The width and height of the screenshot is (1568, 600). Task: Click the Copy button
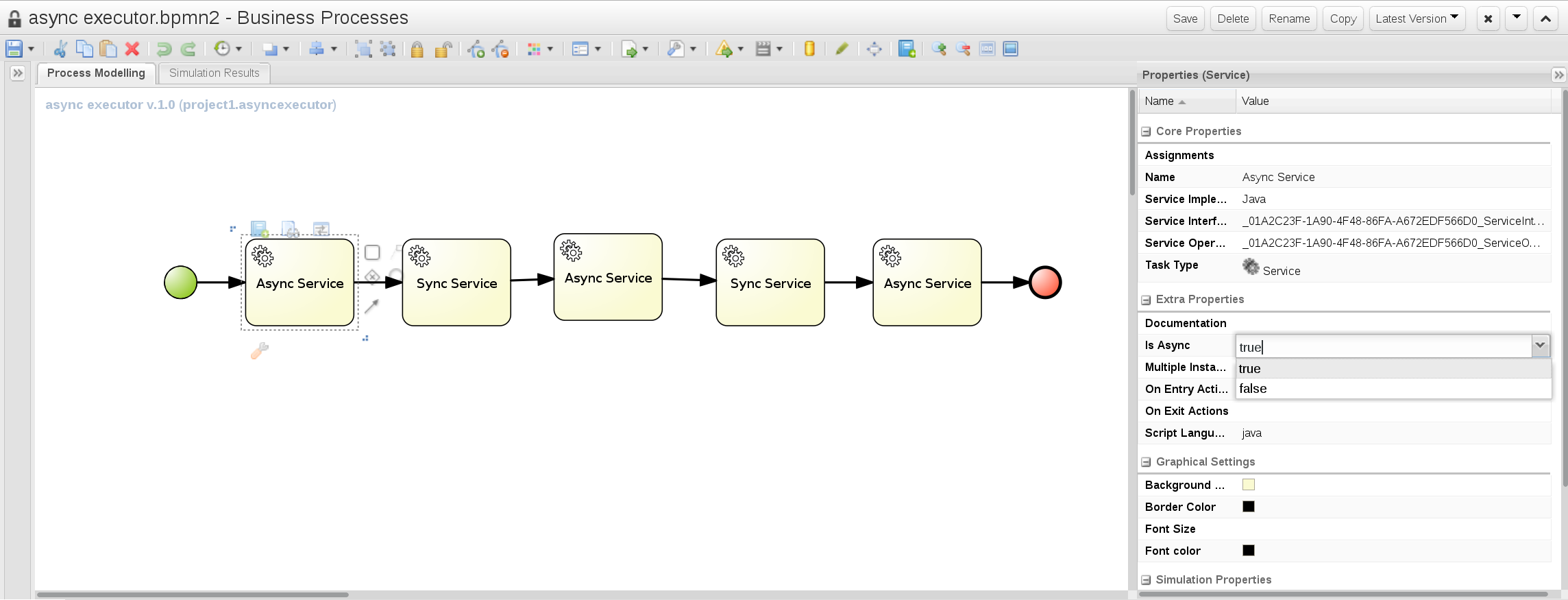[1343, 19]
